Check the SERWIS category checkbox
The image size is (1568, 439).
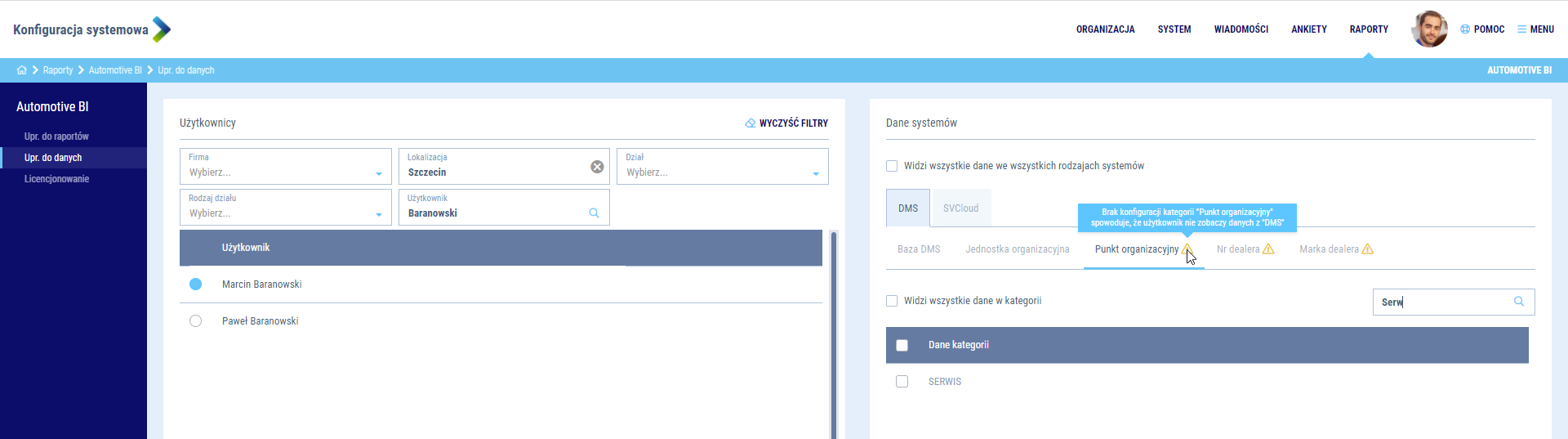902,382
